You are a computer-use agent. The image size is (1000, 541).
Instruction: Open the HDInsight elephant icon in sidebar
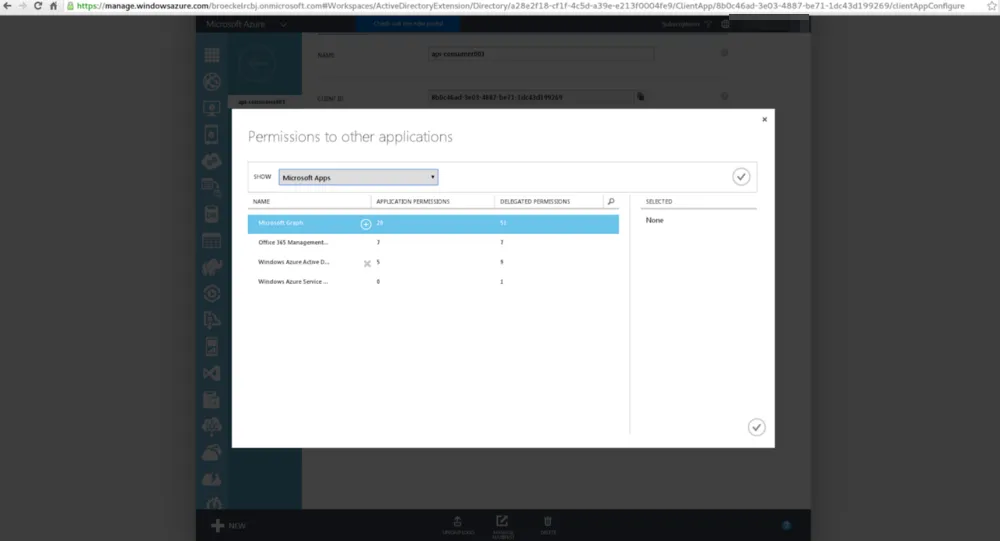(212, 267)
